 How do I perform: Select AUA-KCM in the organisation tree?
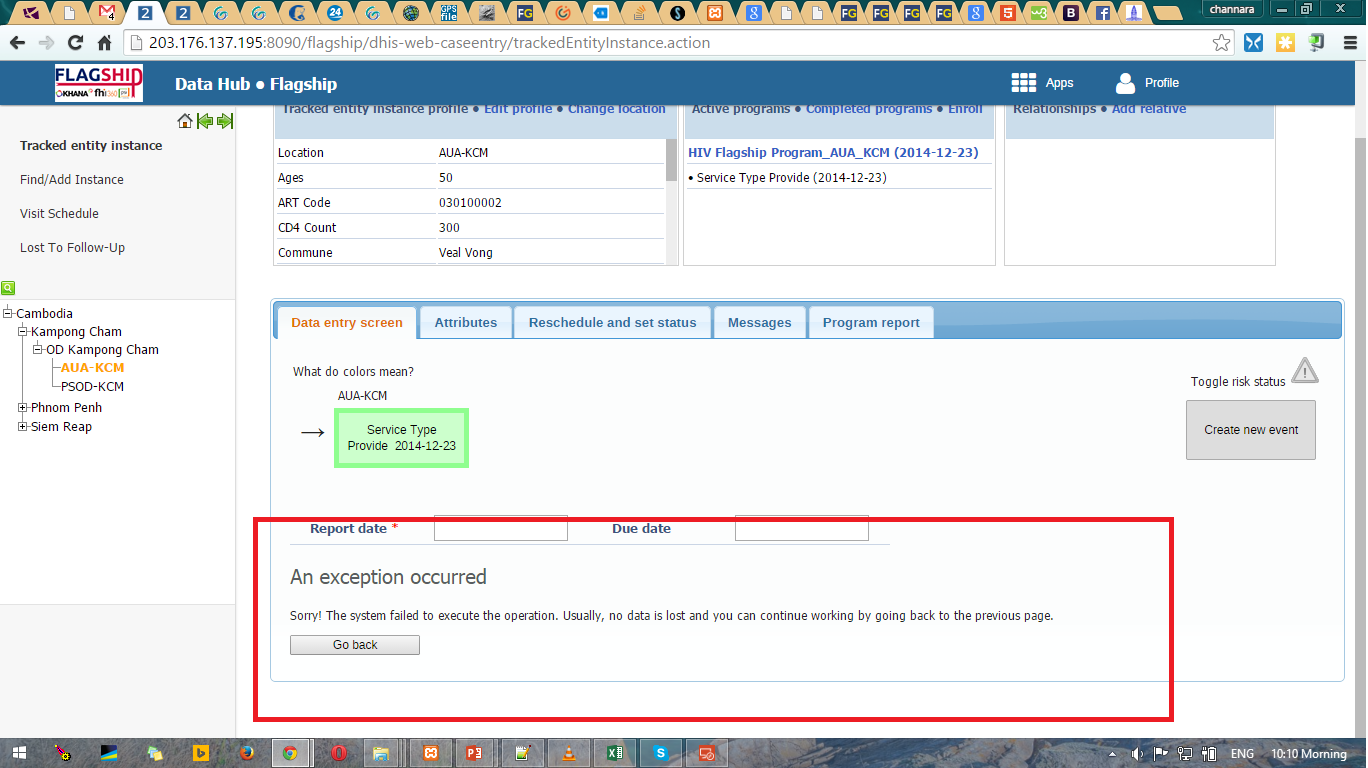tap(93, 368)
